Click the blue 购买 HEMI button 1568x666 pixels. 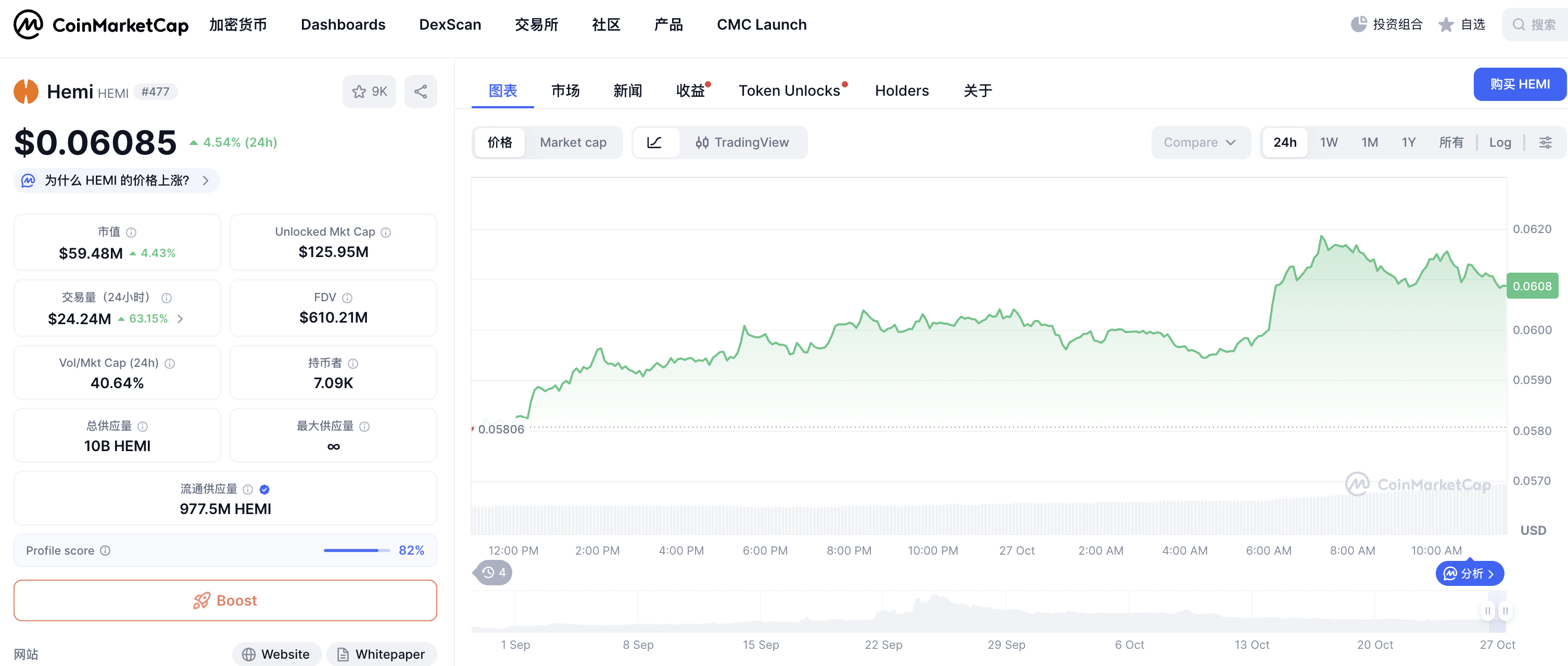pos(1519,84)
